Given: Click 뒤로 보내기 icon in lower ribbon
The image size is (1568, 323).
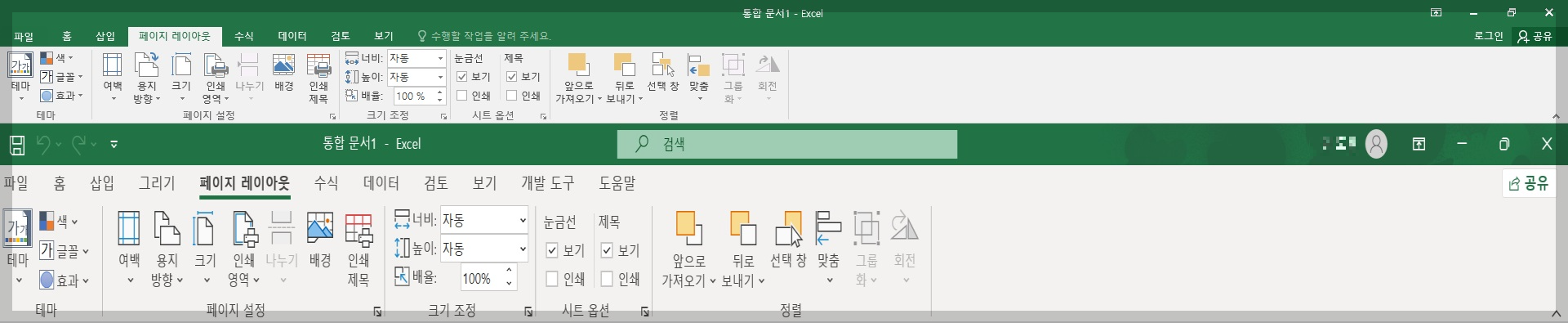Looking at the screenshot, I should point(743,228).
